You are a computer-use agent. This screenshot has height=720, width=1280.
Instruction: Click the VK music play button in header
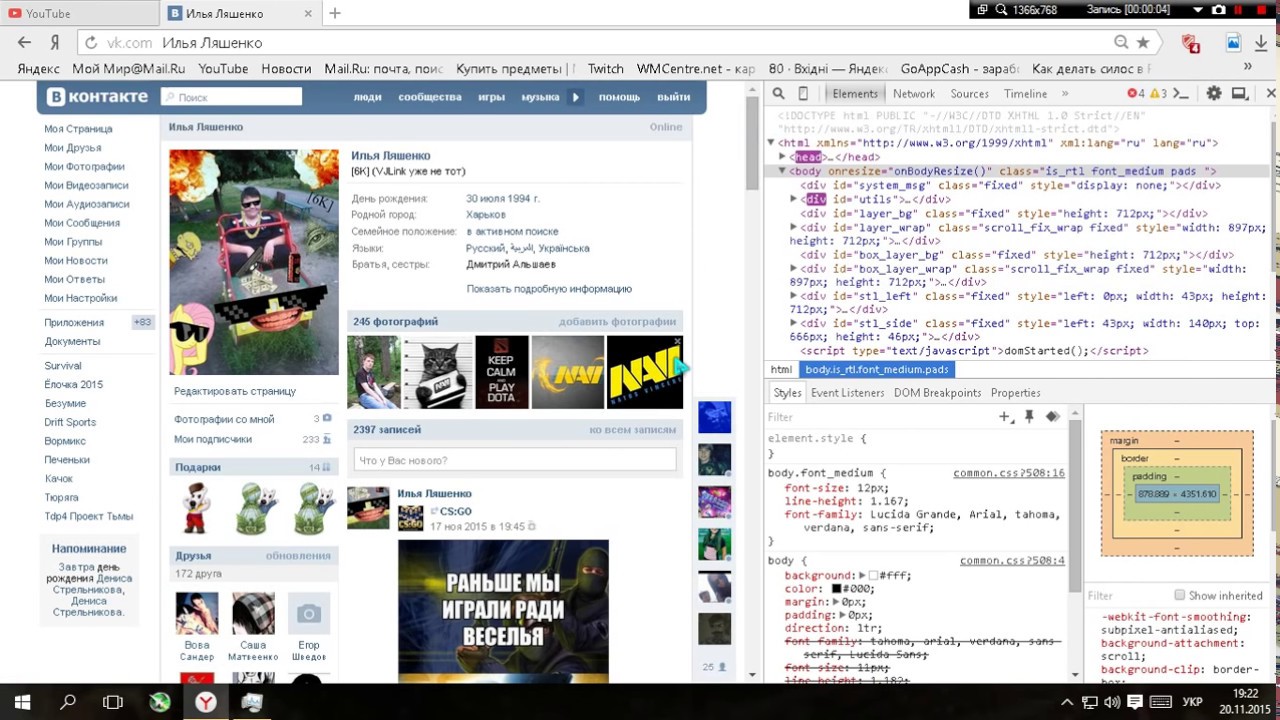[575, 97]
